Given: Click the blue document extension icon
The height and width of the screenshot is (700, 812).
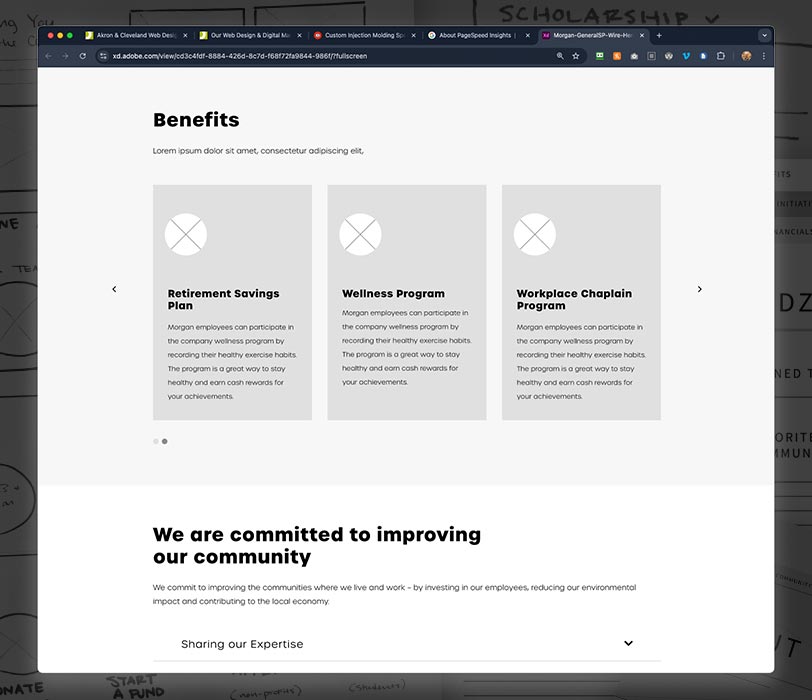Looking at the screenshot, I should pos(703,56).
